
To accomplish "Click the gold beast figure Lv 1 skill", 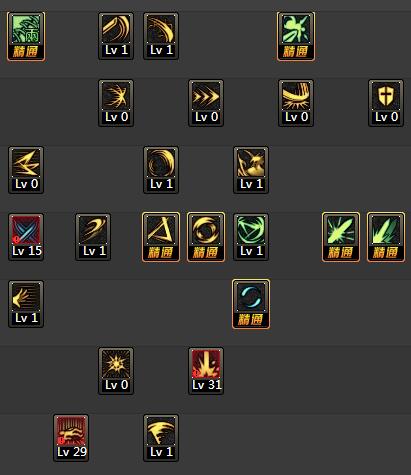I will (251, 170).
